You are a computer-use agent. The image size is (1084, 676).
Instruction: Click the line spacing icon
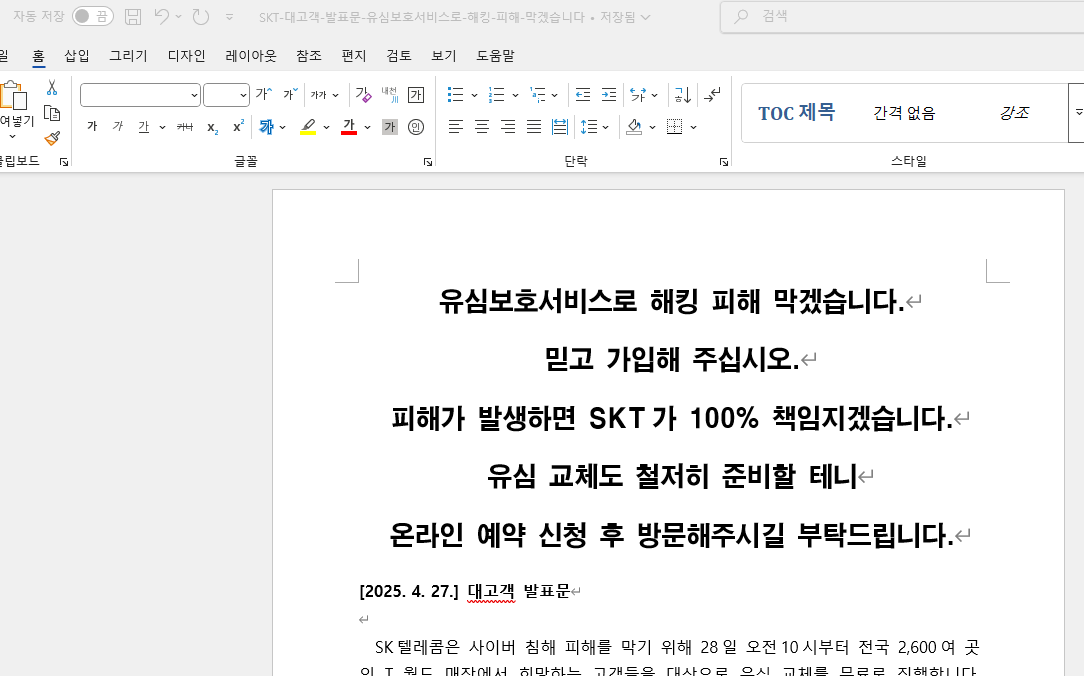click(x=589, y=126)
